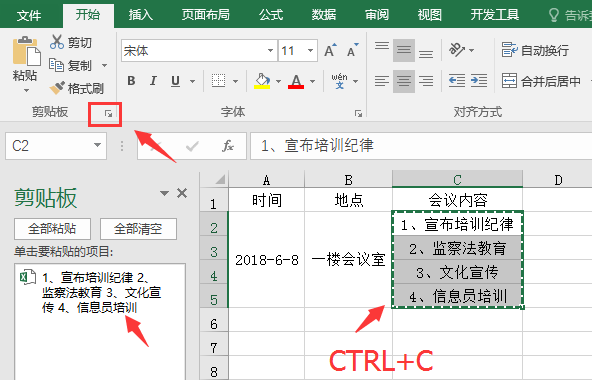The image size is (592, 380).
Task: Select cell containing 2018-6-8
Action: (267, 260)
